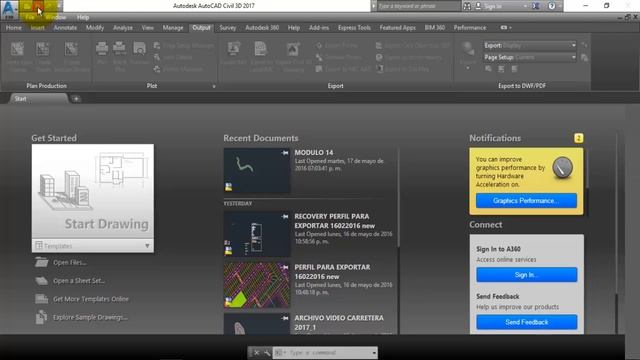This screenshot has height=360, width=640.
Task: Click the Graphics Performance button
Action: tap(526, 201)
